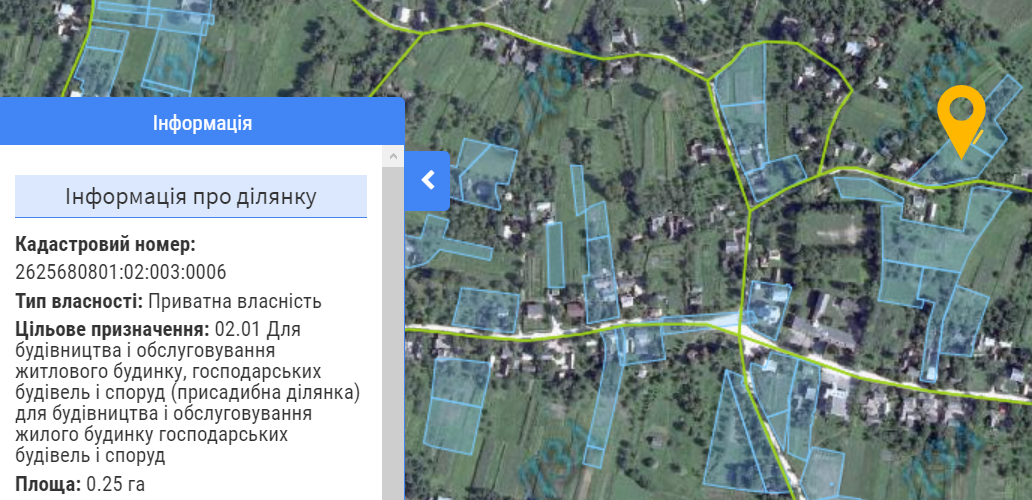The image size is (1032, 500).
Task: Click the info panel vertical scrollbar track
Action: pyautogui.click(x=393, y=334)
